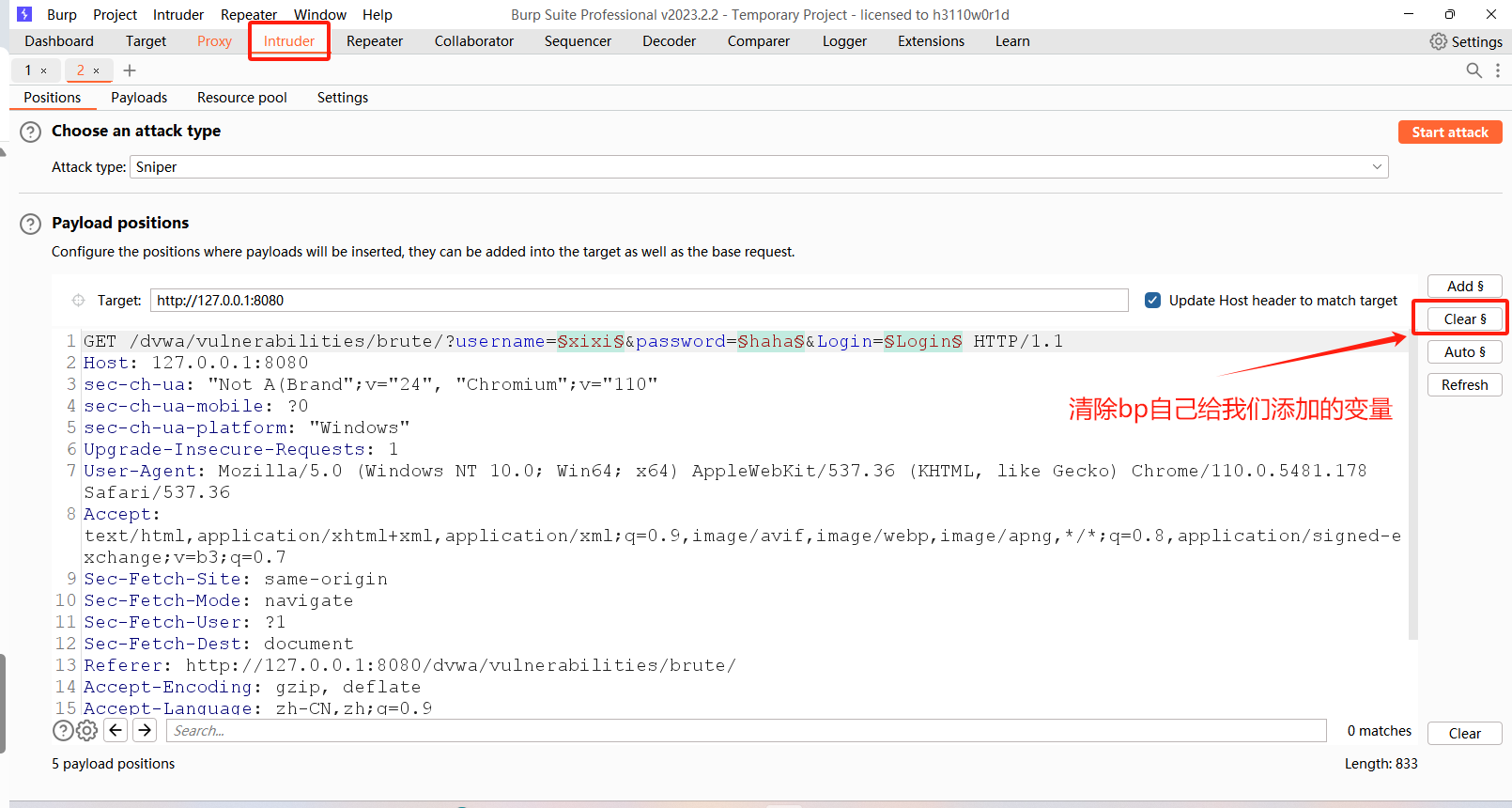Close Intruder tab 1

(43, 70)
